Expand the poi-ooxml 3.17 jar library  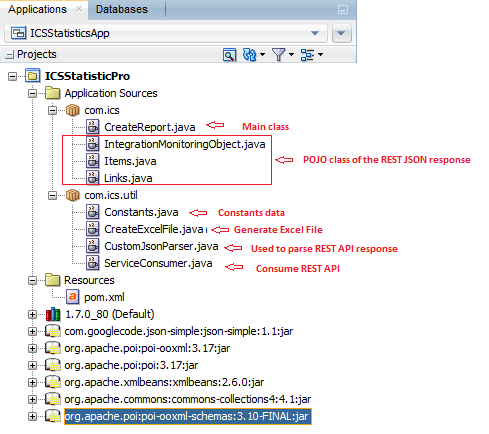click(32, 349)
